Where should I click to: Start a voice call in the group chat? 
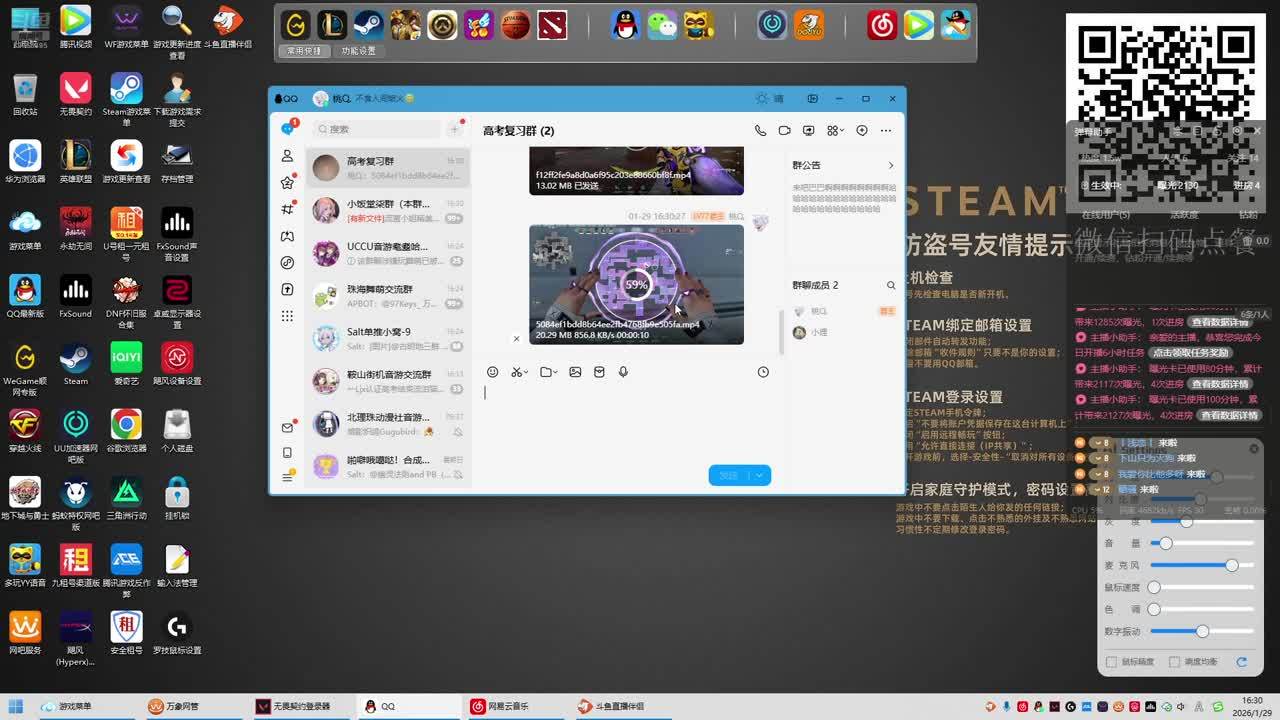coord(760,130)
